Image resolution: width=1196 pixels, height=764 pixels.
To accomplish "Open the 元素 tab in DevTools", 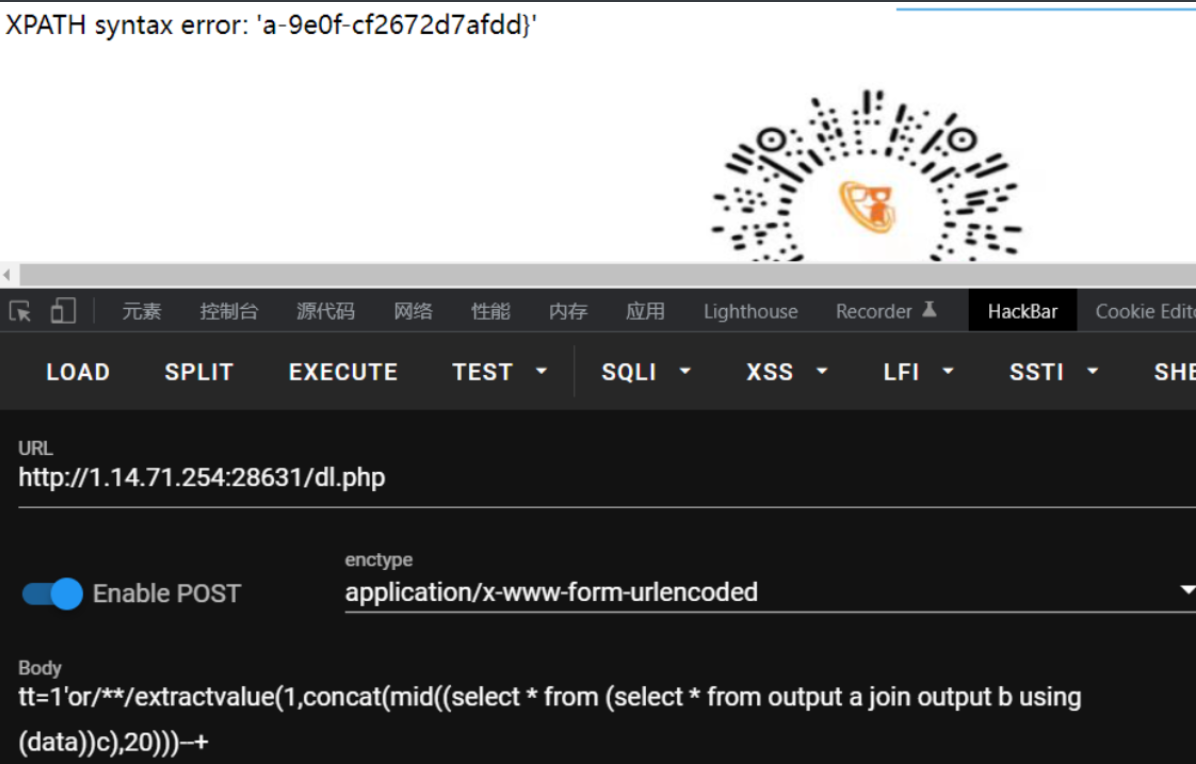I will pos(142,311).
